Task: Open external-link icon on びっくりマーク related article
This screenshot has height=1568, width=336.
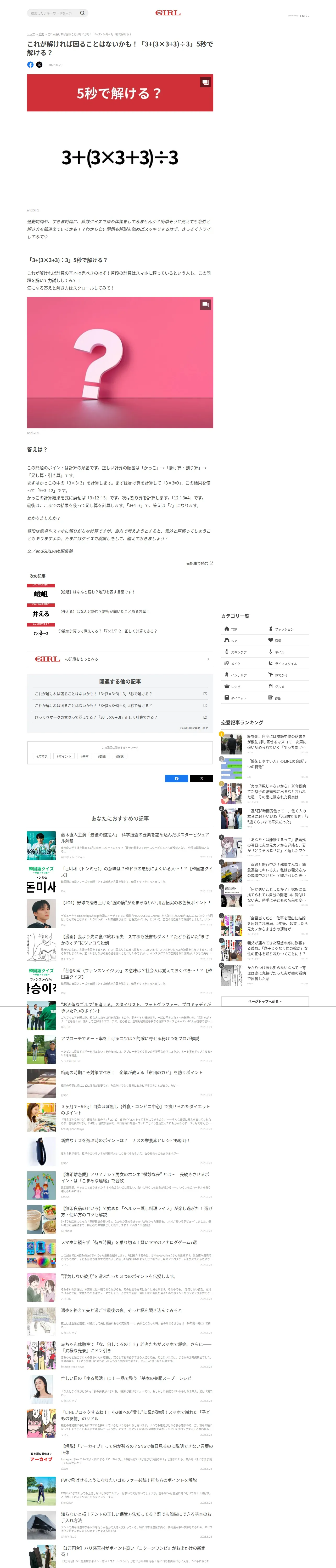Action: (205, 717)
